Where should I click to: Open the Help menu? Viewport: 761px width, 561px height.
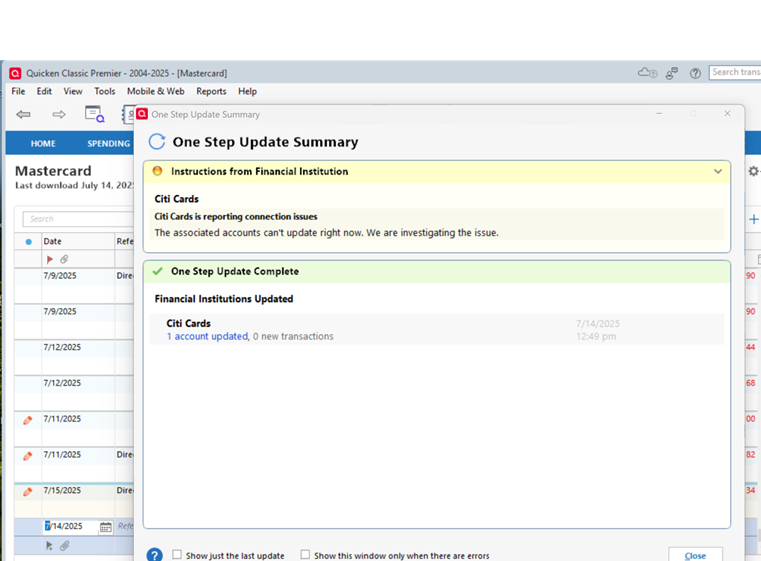247,91
